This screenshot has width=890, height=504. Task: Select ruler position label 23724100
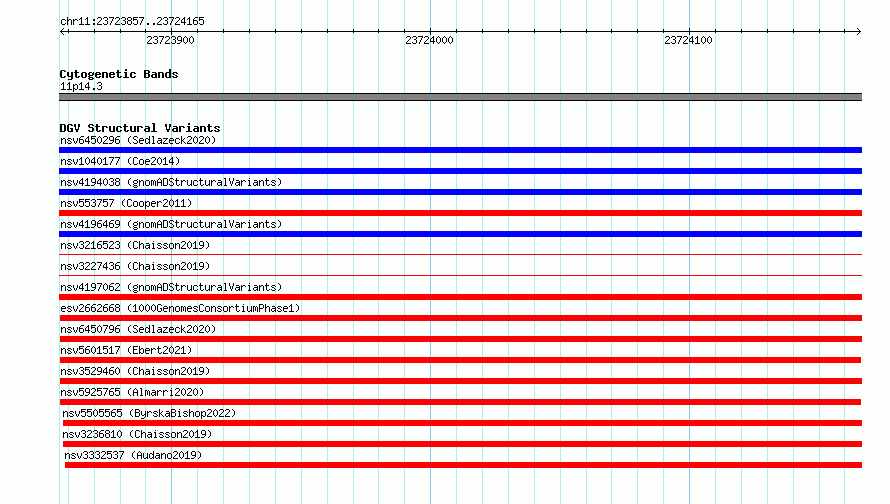coord(688,40)
